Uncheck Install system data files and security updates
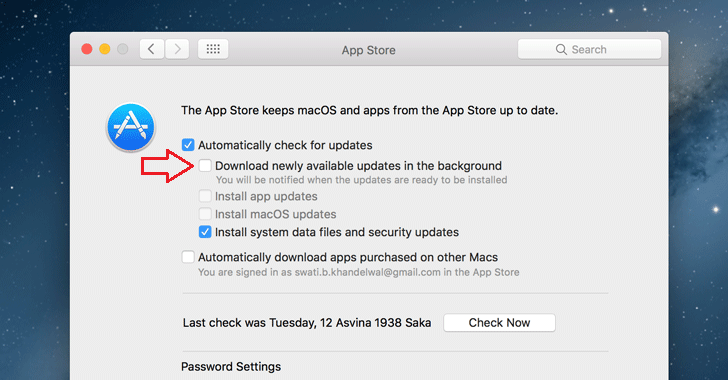 (x=205, y=232)
